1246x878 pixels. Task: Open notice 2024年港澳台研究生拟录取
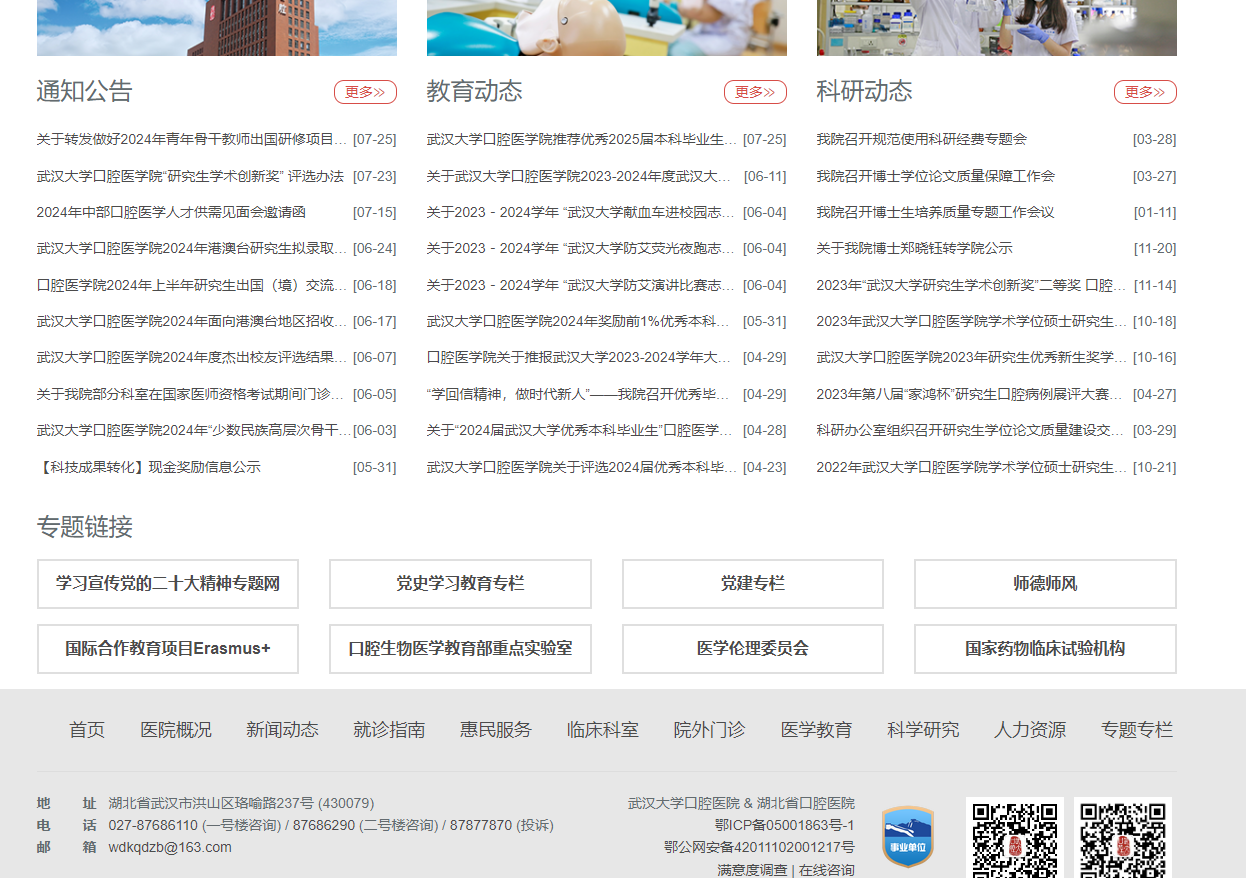tap(192, 248)
